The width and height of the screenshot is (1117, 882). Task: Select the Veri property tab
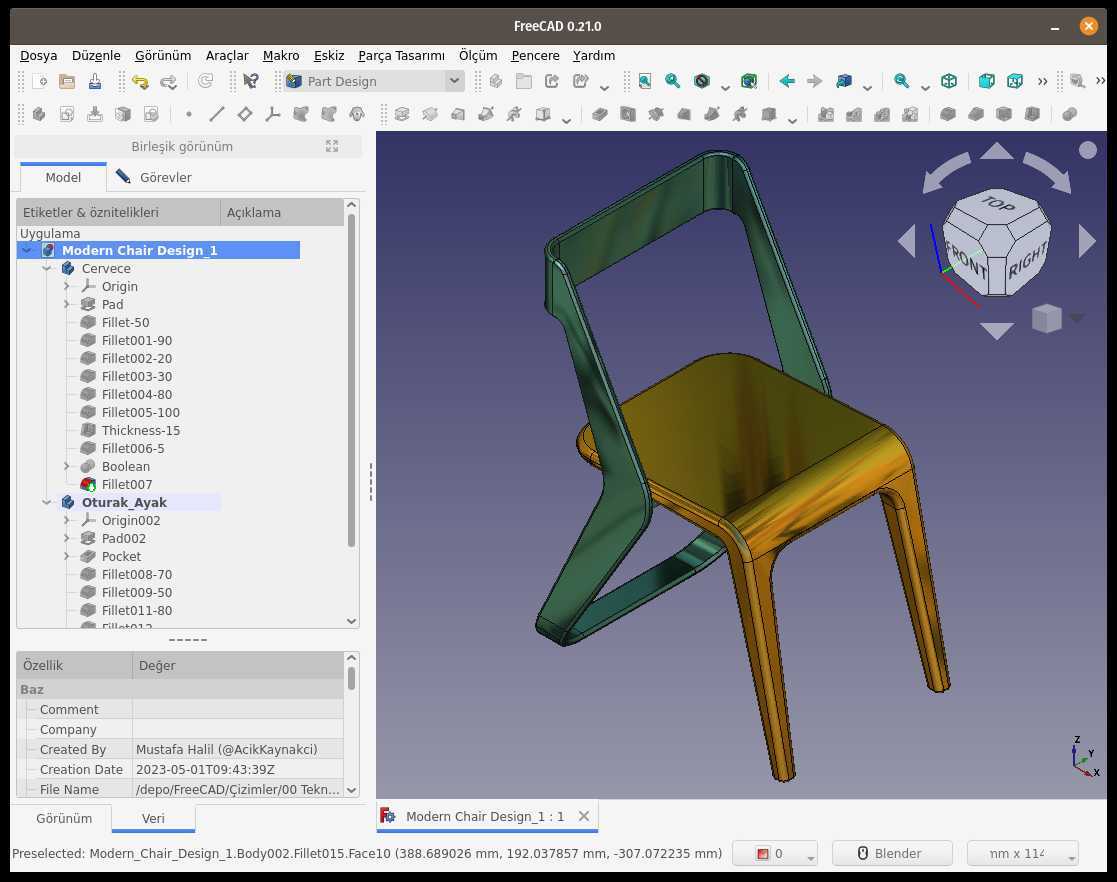click(153, 819)
